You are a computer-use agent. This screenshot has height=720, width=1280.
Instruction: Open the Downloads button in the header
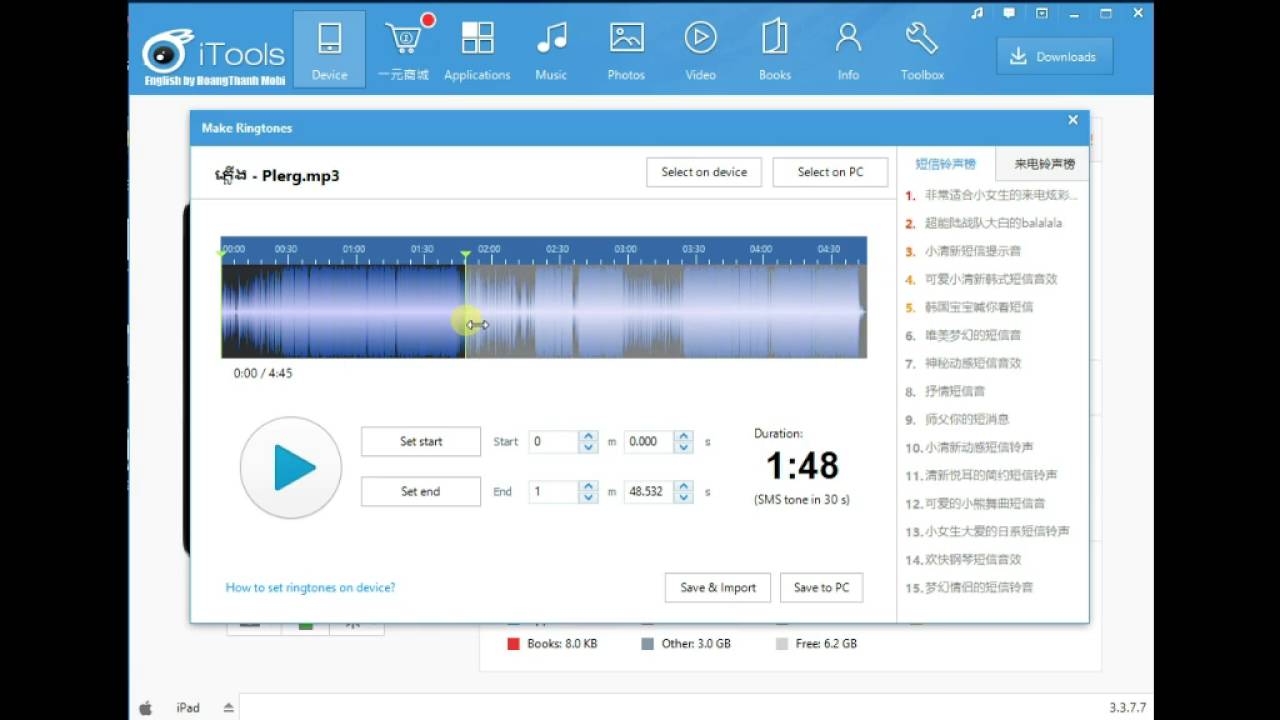click(x=1055, y=57)
